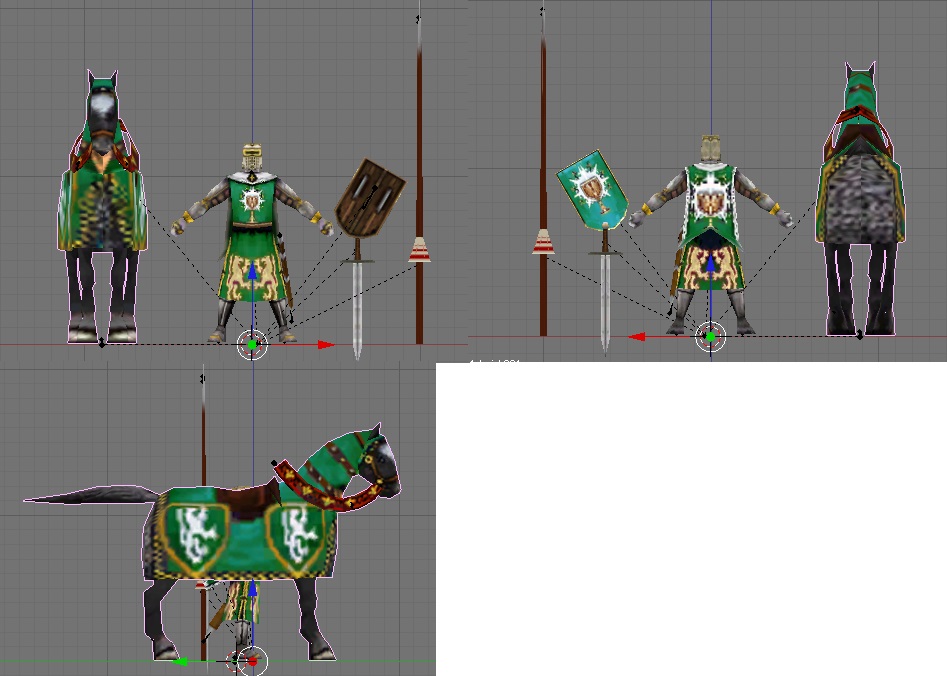Viewport: 947px width, 676px height.
Task: Select the knight seen from behind
Action: click(711, 236)
